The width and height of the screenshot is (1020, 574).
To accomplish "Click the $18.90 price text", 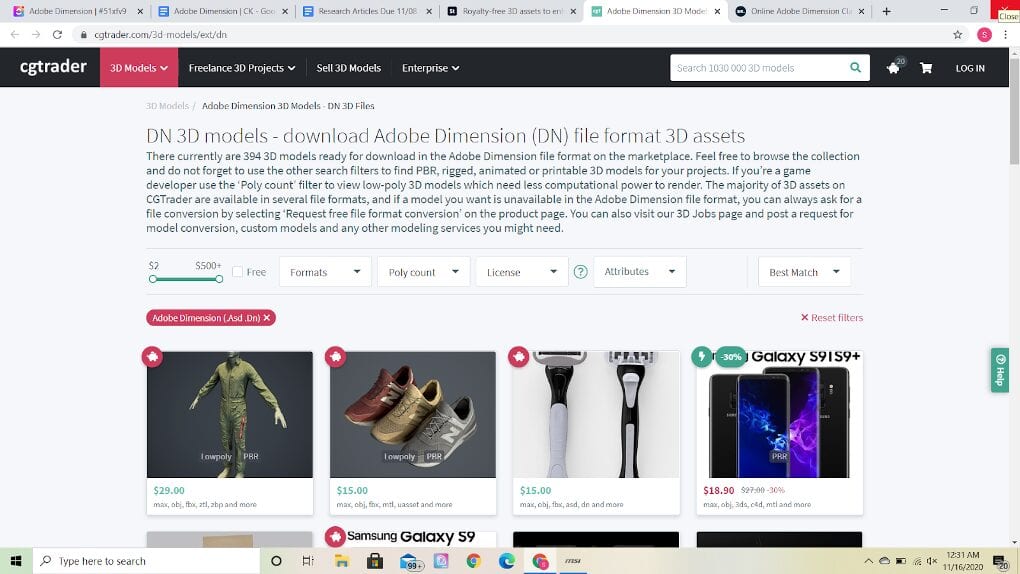I will [719, 490].
